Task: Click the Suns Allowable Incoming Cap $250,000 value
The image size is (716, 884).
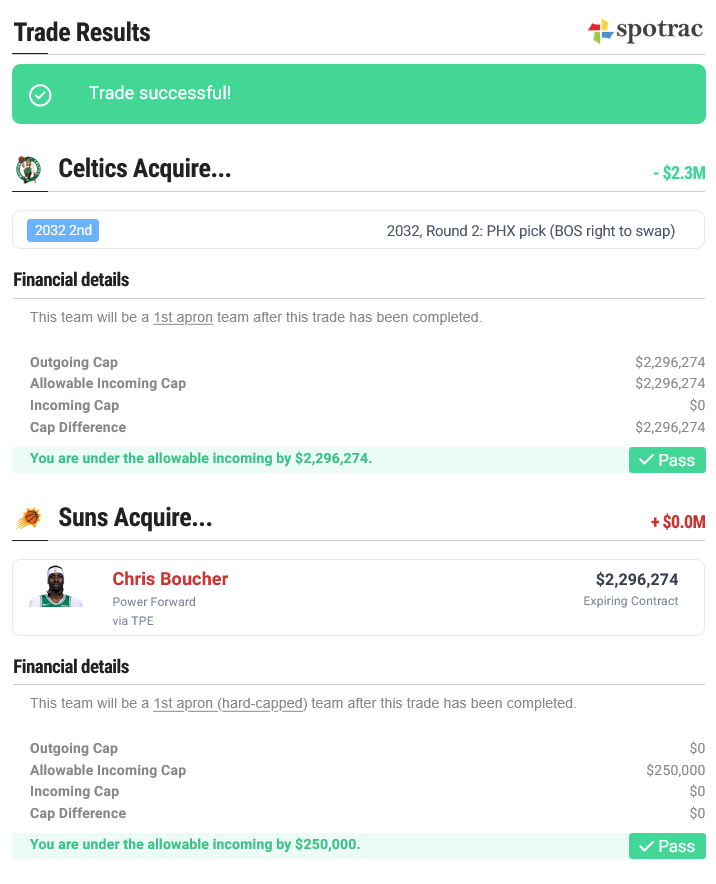Action: coord(675,770)
